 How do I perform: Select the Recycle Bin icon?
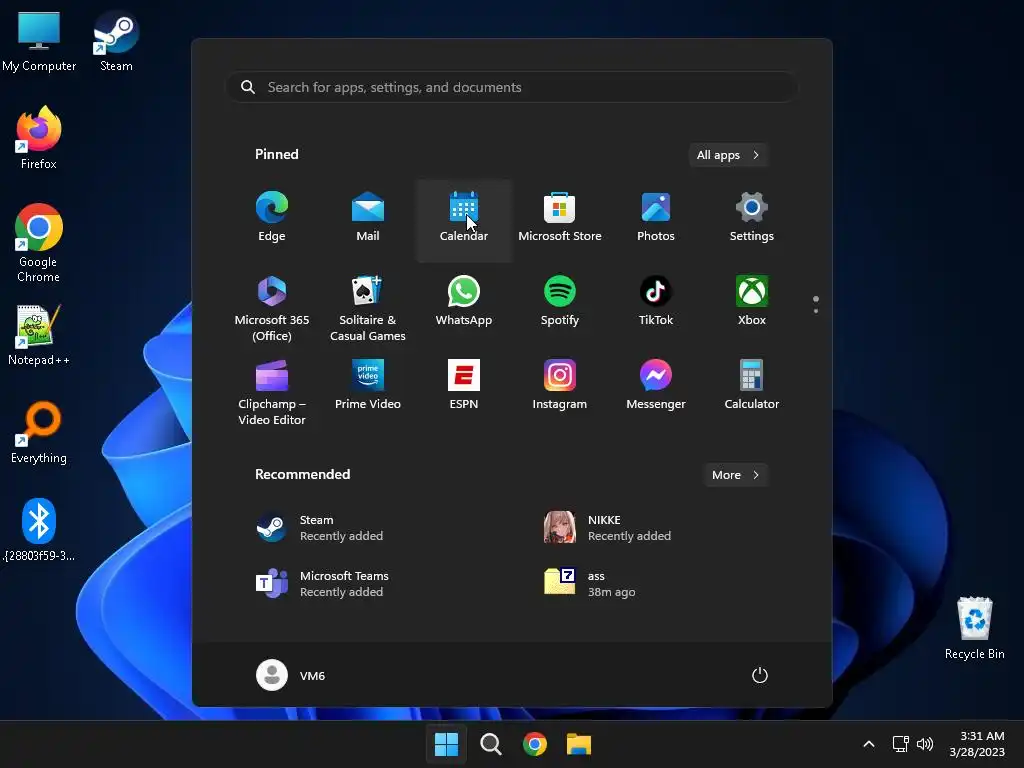point(974,628)
